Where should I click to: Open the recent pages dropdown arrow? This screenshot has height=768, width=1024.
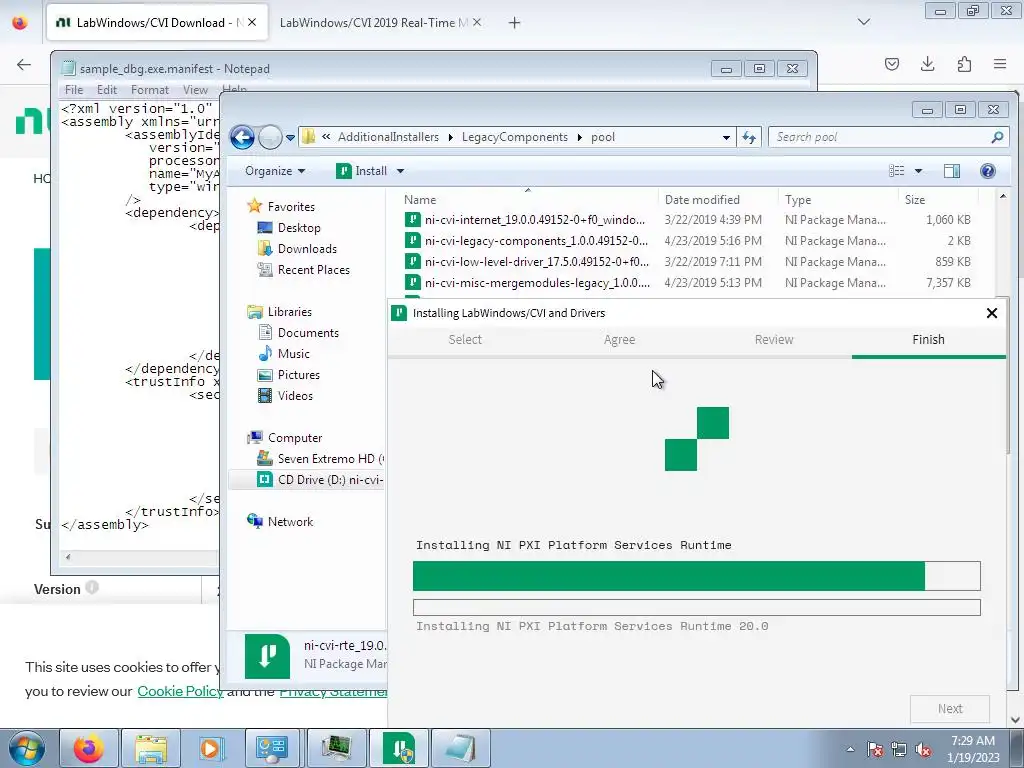[x=289, y=138]
